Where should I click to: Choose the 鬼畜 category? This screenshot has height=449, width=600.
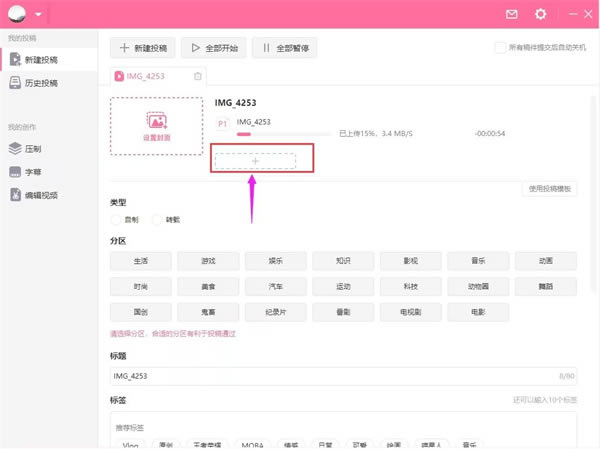click(208, 312)
